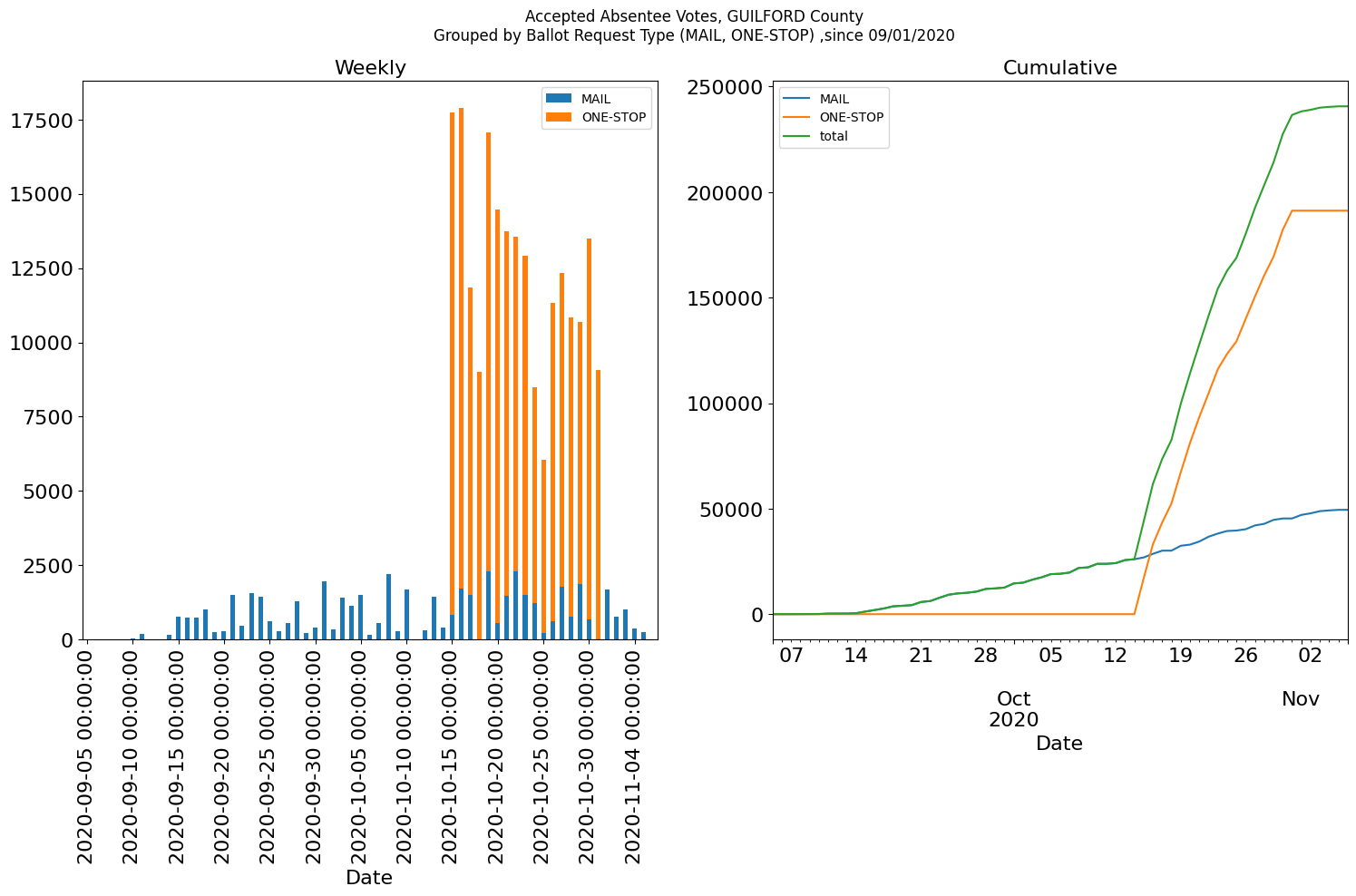
Task: Click the '26' tick on Cumulative x-axis
Action: coord(1245,655)
